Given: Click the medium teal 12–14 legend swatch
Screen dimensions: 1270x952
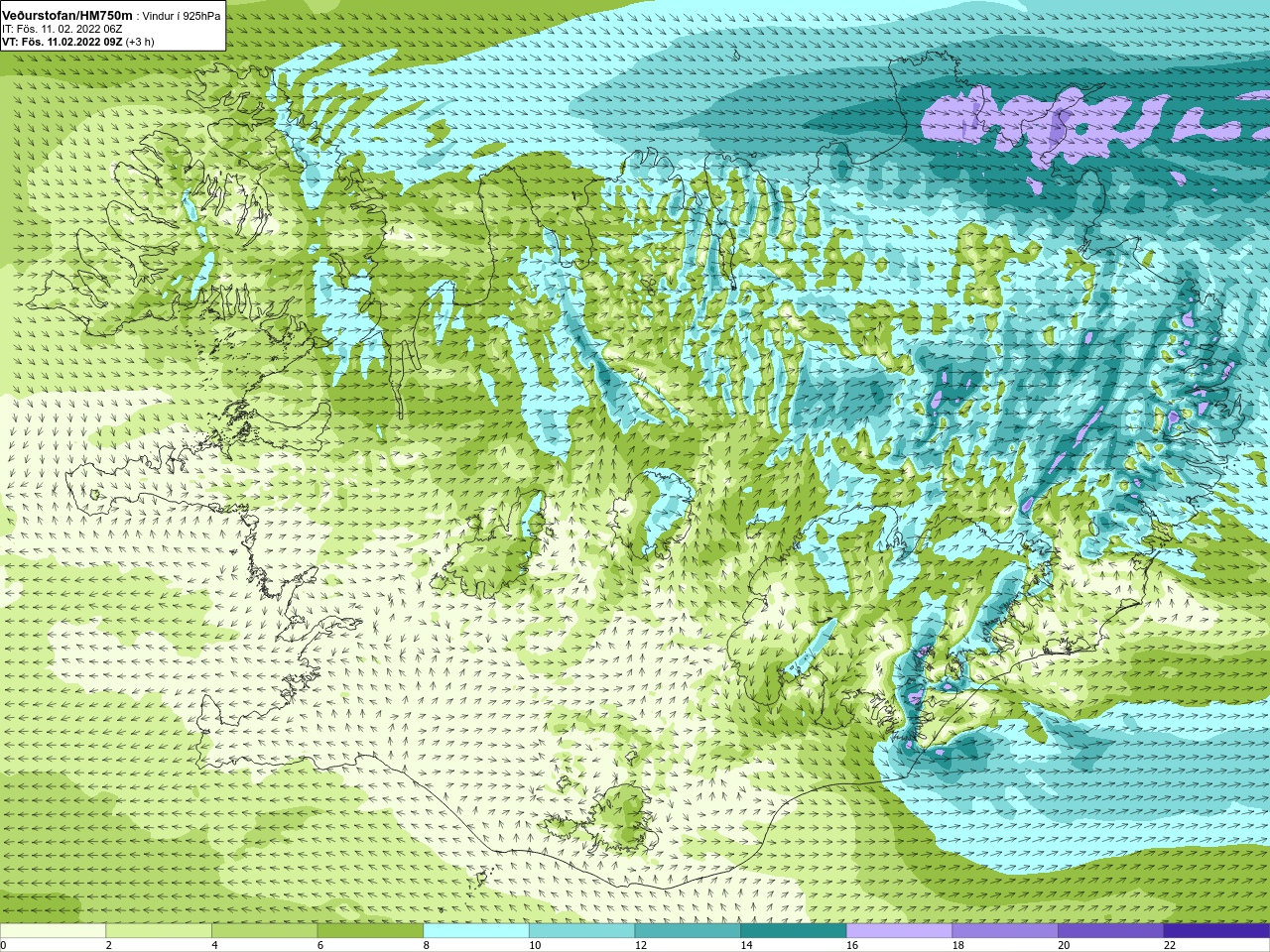Looking at the screenshot, I should coord(688,931).
